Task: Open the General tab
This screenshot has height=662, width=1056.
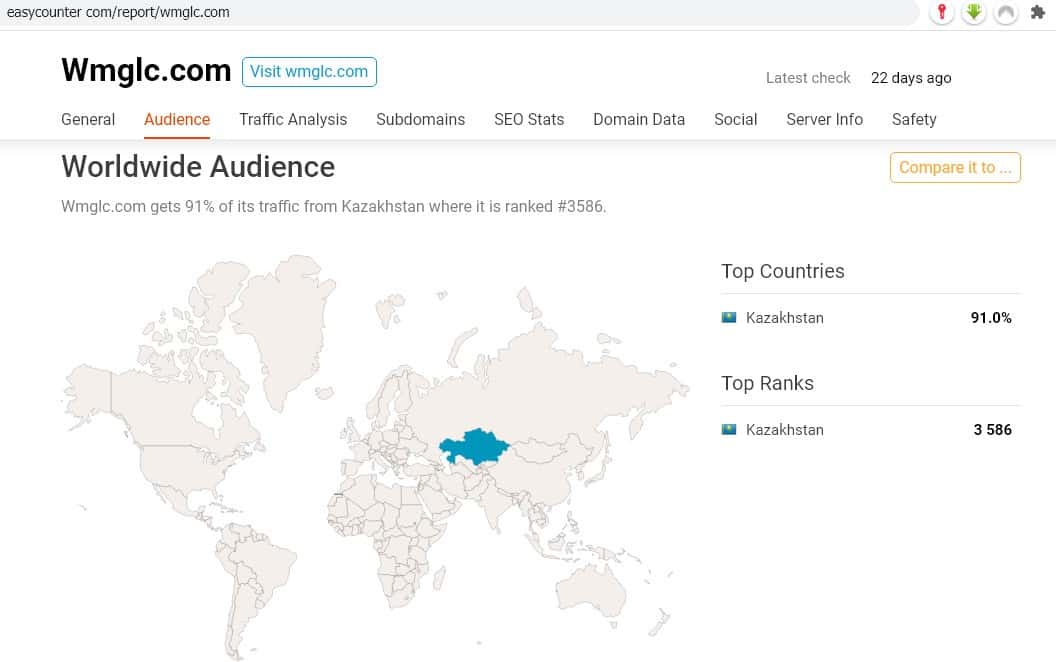Action: [88, 119]
